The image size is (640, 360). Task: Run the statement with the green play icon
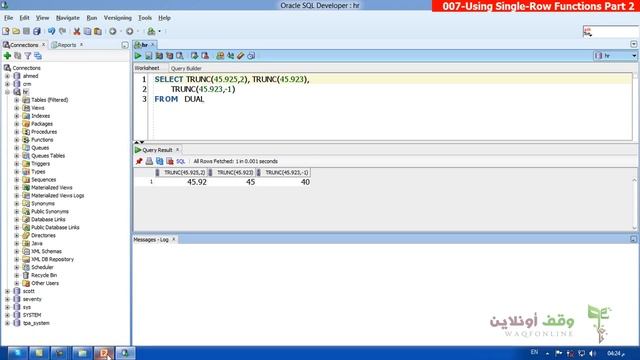coord(138,56)
